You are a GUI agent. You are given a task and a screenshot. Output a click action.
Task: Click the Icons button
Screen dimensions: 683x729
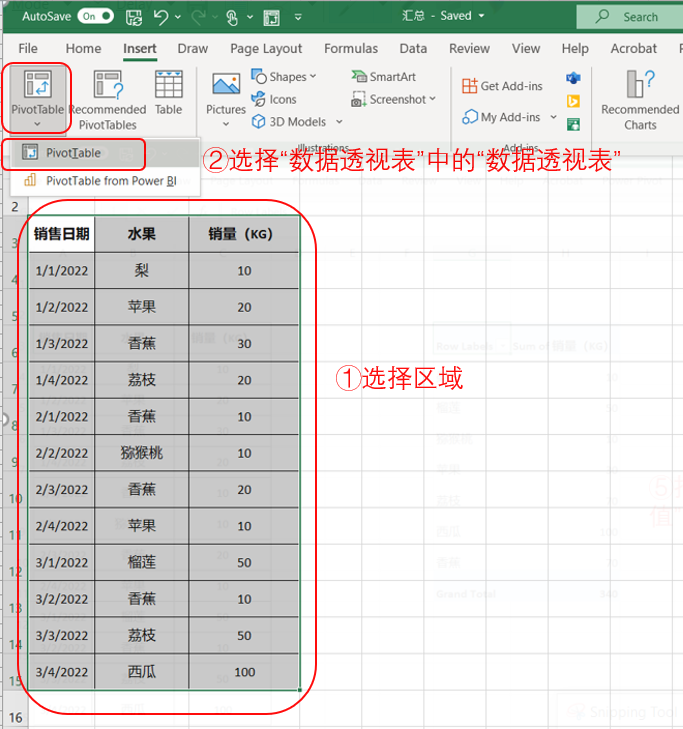pyautogui.click(x=273, y=99)
